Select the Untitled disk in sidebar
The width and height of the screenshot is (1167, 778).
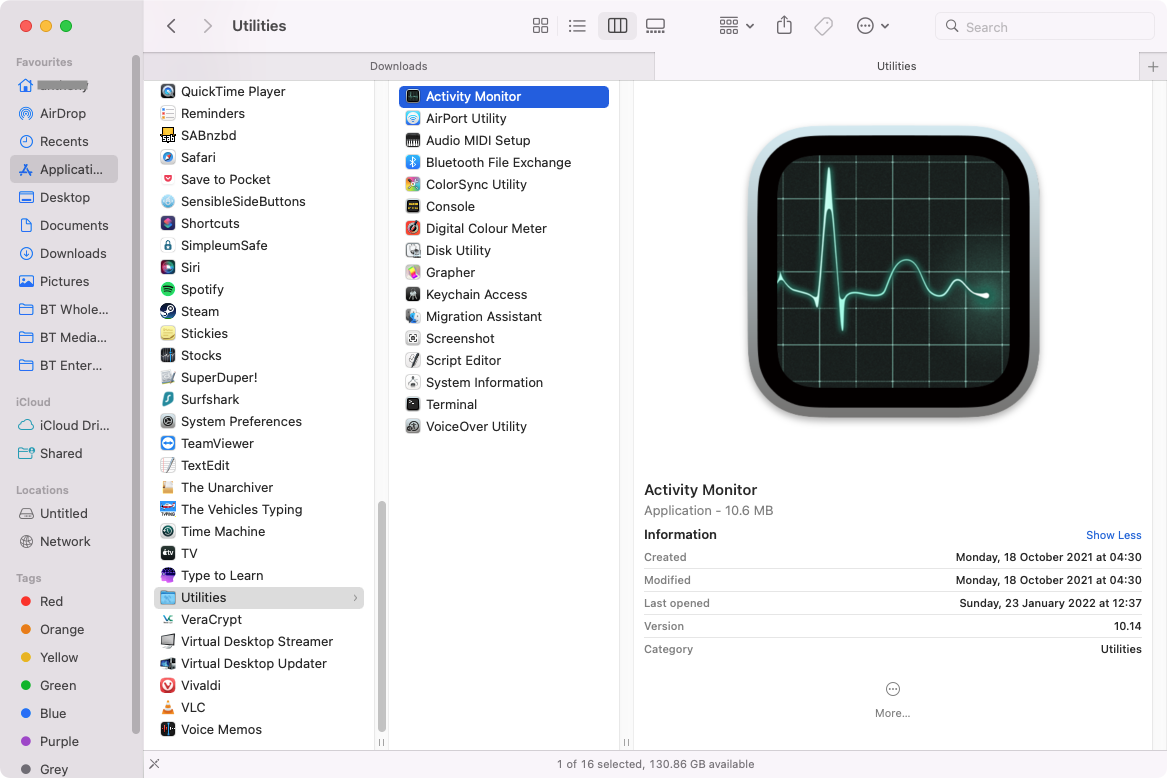[x=64, y=514]
